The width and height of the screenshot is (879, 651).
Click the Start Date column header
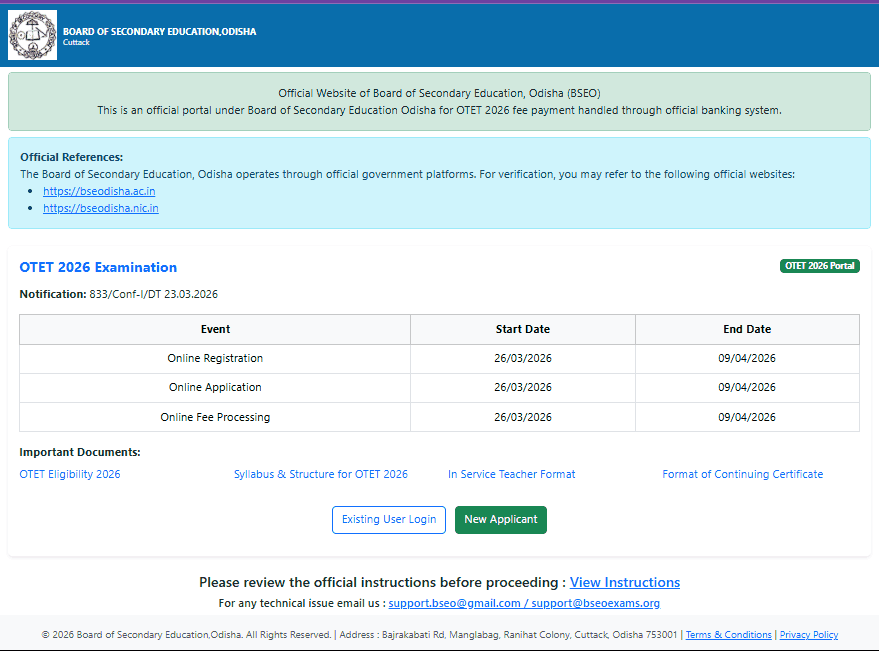click(x=522, y=329)
